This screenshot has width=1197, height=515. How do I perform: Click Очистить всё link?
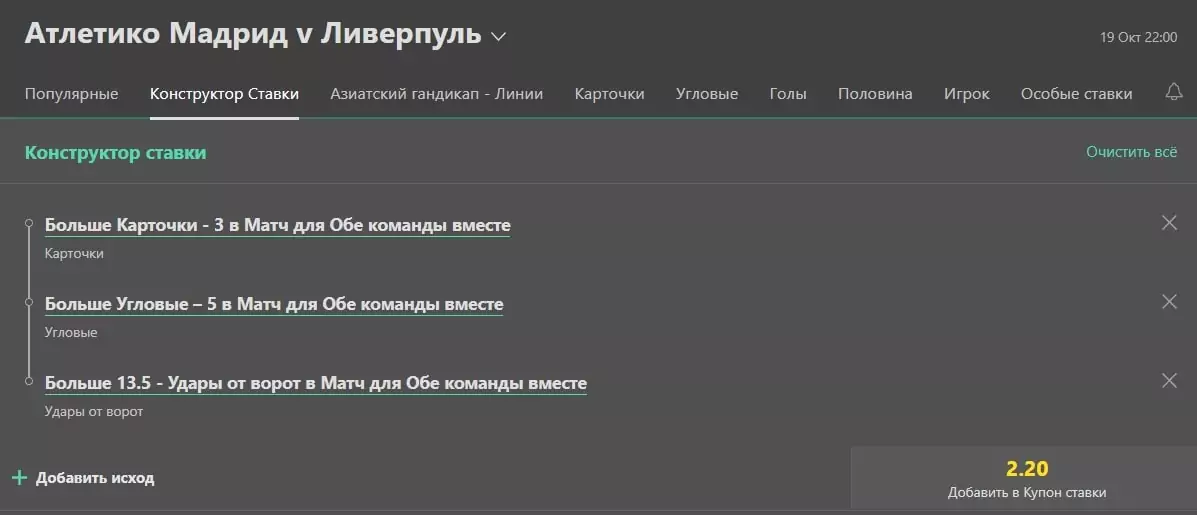coord(1131,152)
